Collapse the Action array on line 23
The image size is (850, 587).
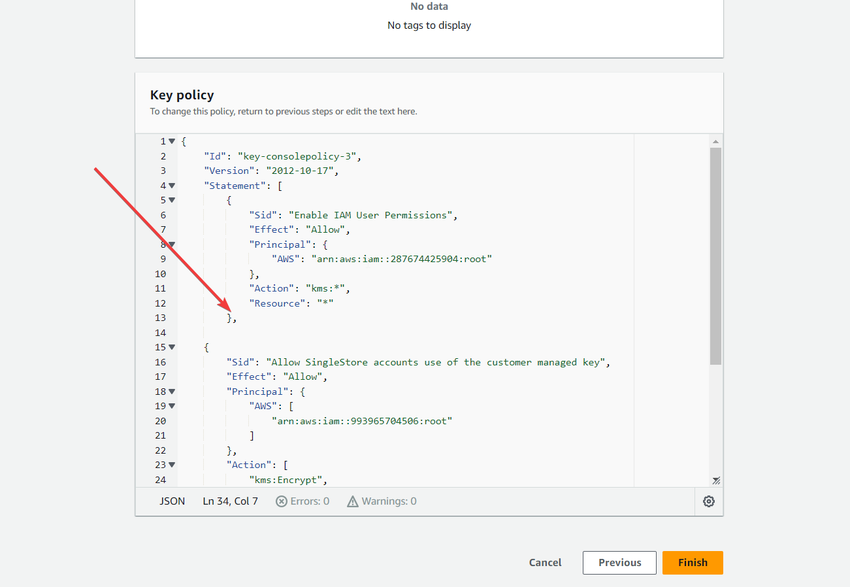171,464
